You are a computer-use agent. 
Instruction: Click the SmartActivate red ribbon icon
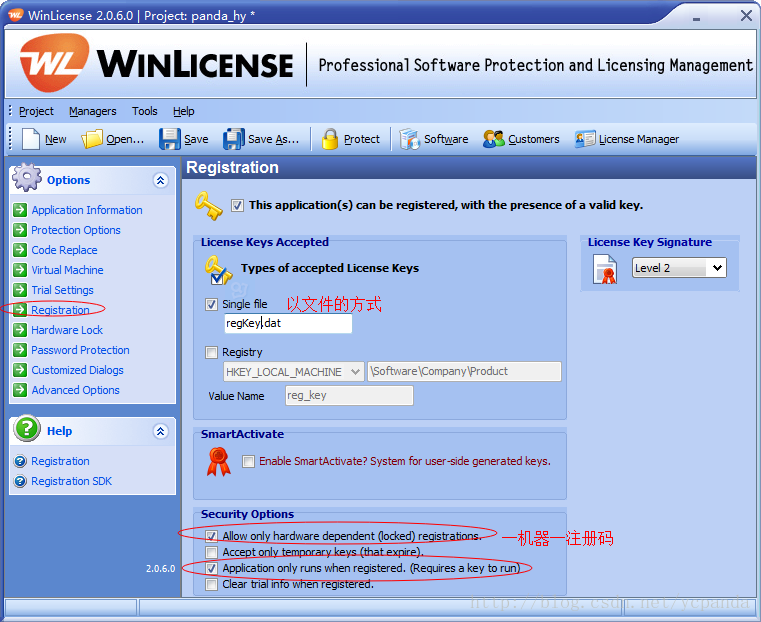pyautogui.click(x=218, y=462)
